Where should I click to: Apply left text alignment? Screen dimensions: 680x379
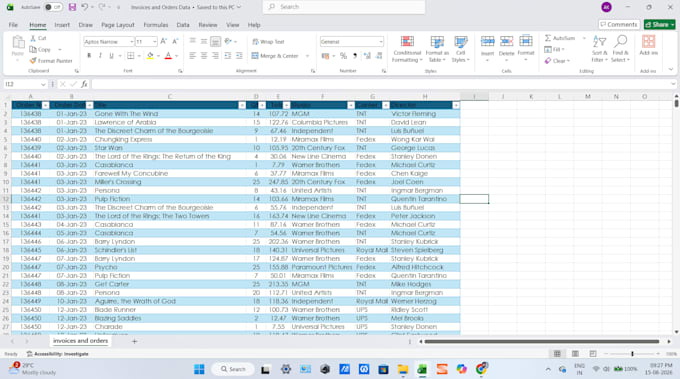(x=193, y=56)
